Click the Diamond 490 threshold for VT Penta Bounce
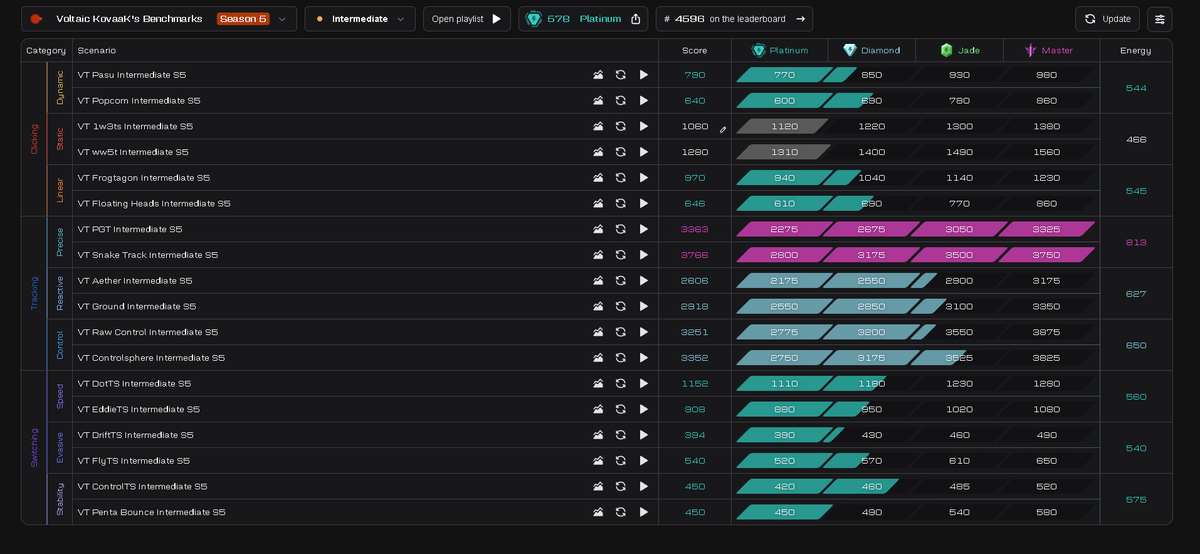 (872, 512)
